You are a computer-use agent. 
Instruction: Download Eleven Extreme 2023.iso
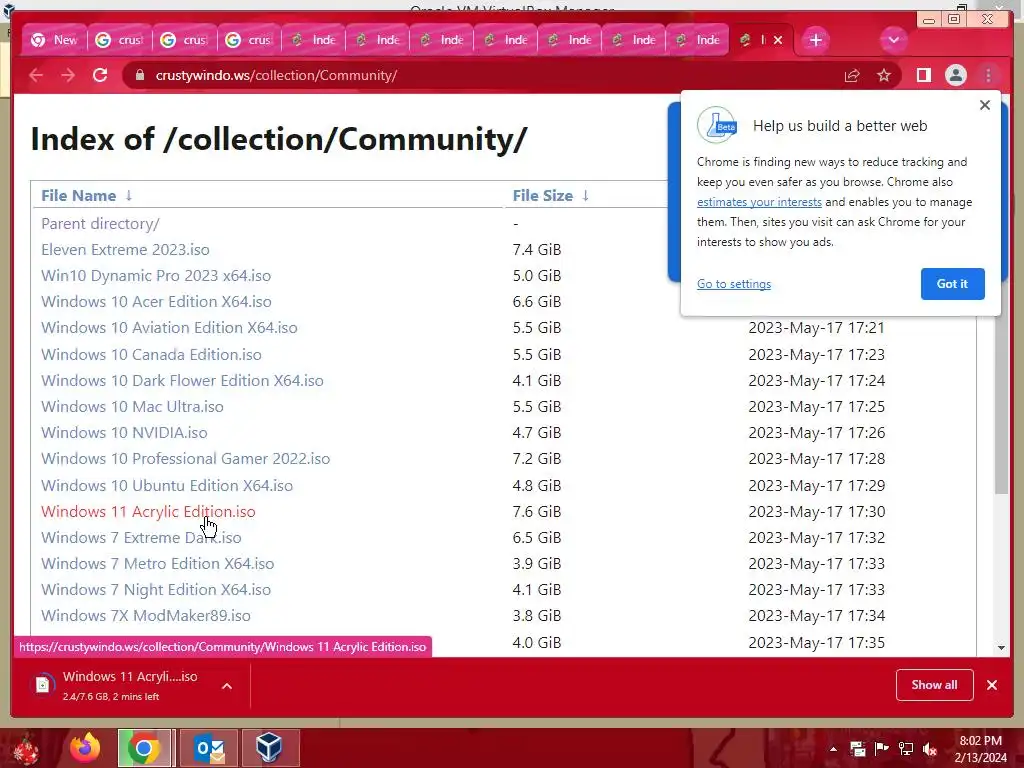(x=125, y=249)
